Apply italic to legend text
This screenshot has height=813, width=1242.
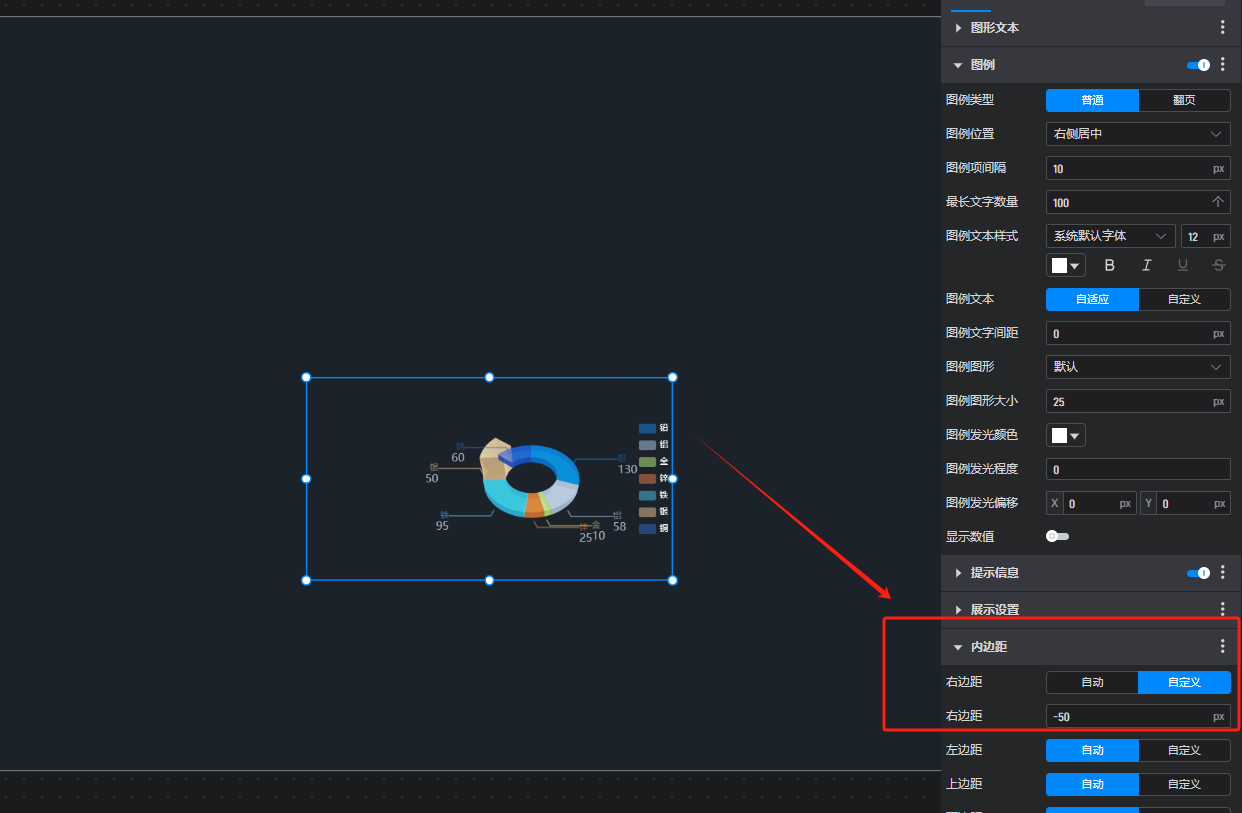click(x=1146, y=265)
